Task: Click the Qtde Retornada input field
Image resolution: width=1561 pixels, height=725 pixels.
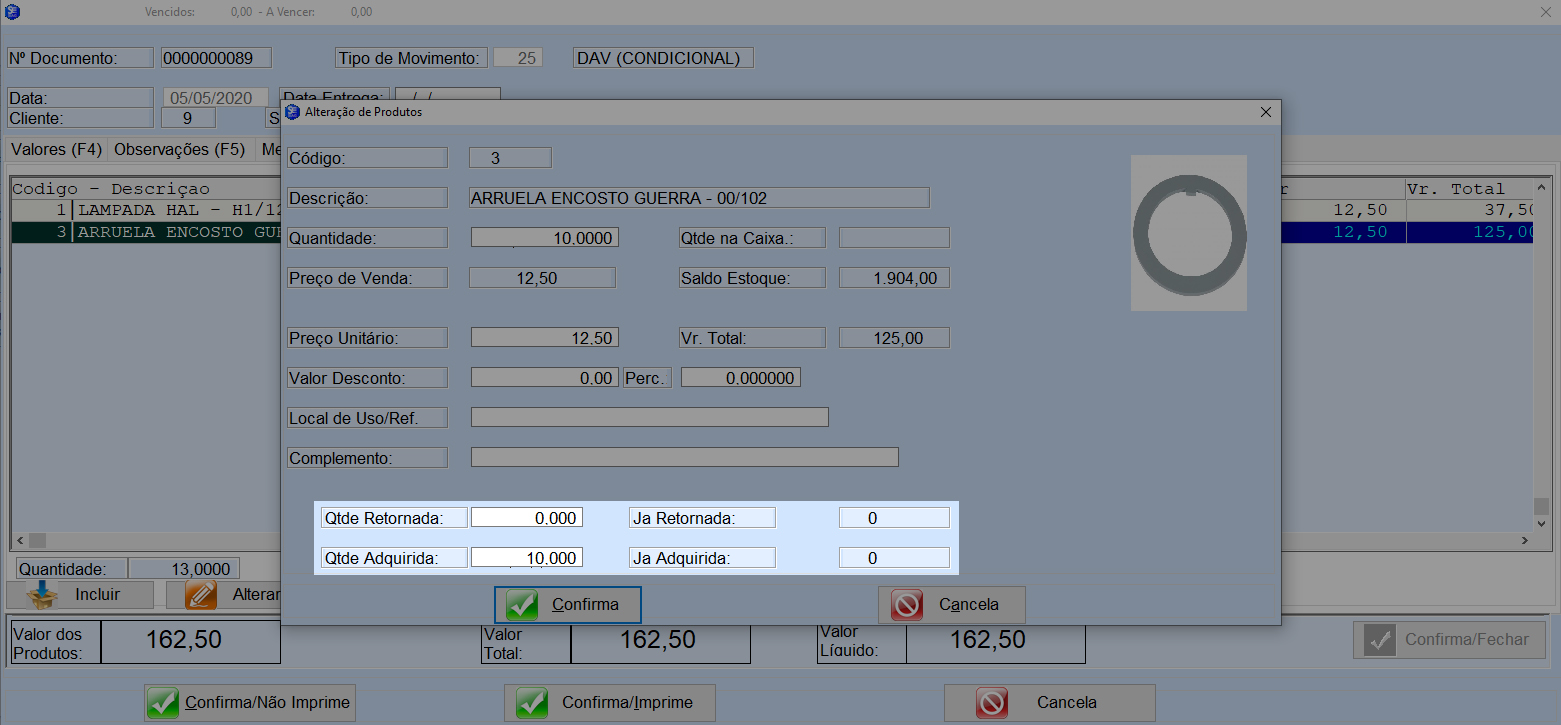Action: 526,518
